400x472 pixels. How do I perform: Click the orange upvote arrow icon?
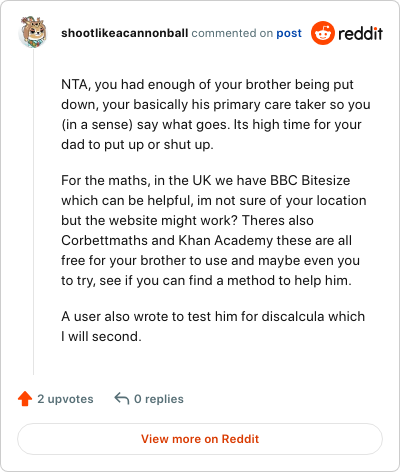coord(25,399)
